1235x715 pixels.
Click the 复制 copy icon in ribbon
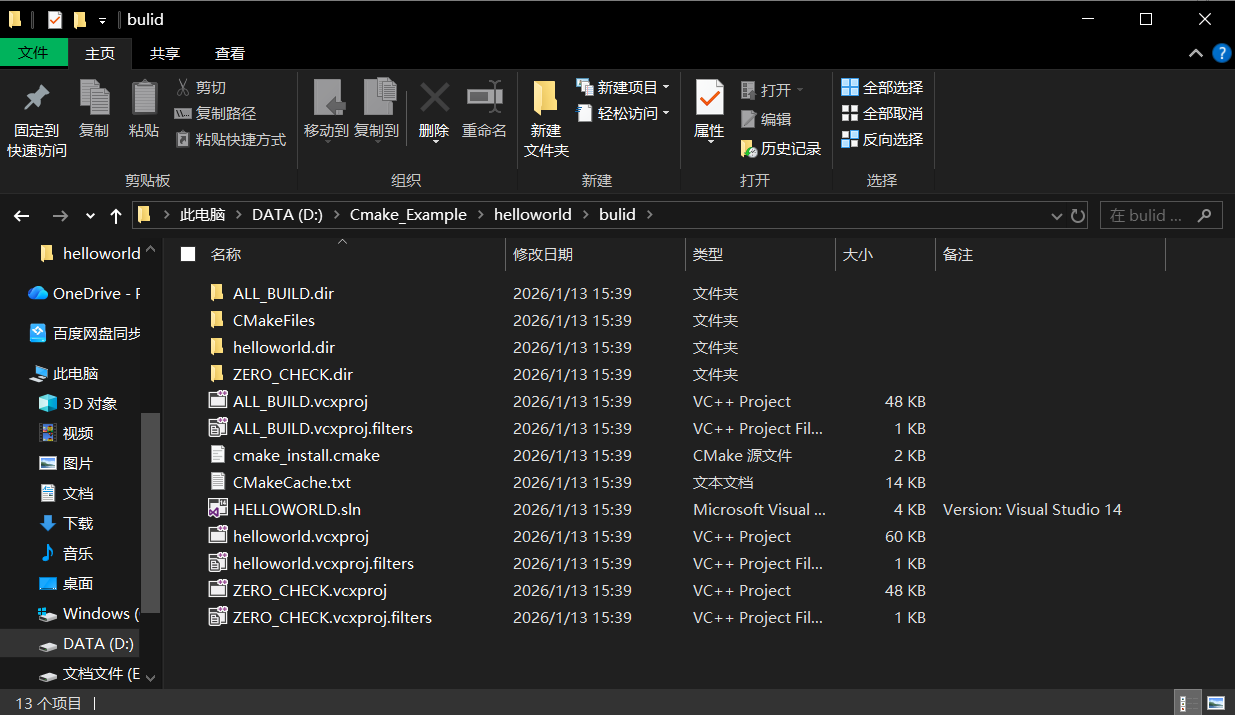[x=94, y=98]
